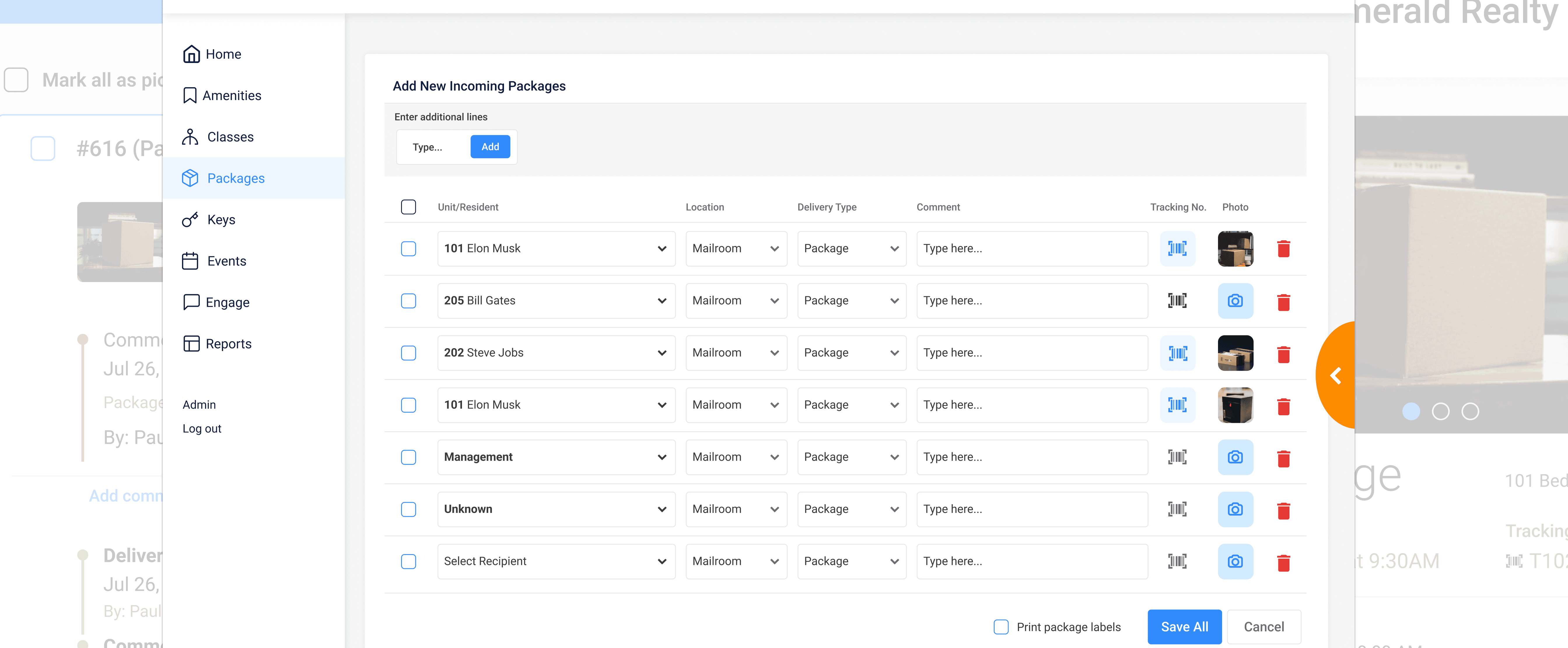The width and height of the screenshot is (1568, 648).
Task: Click blue barcode icon in first Elon Musk row
Action: point(1177,248)
